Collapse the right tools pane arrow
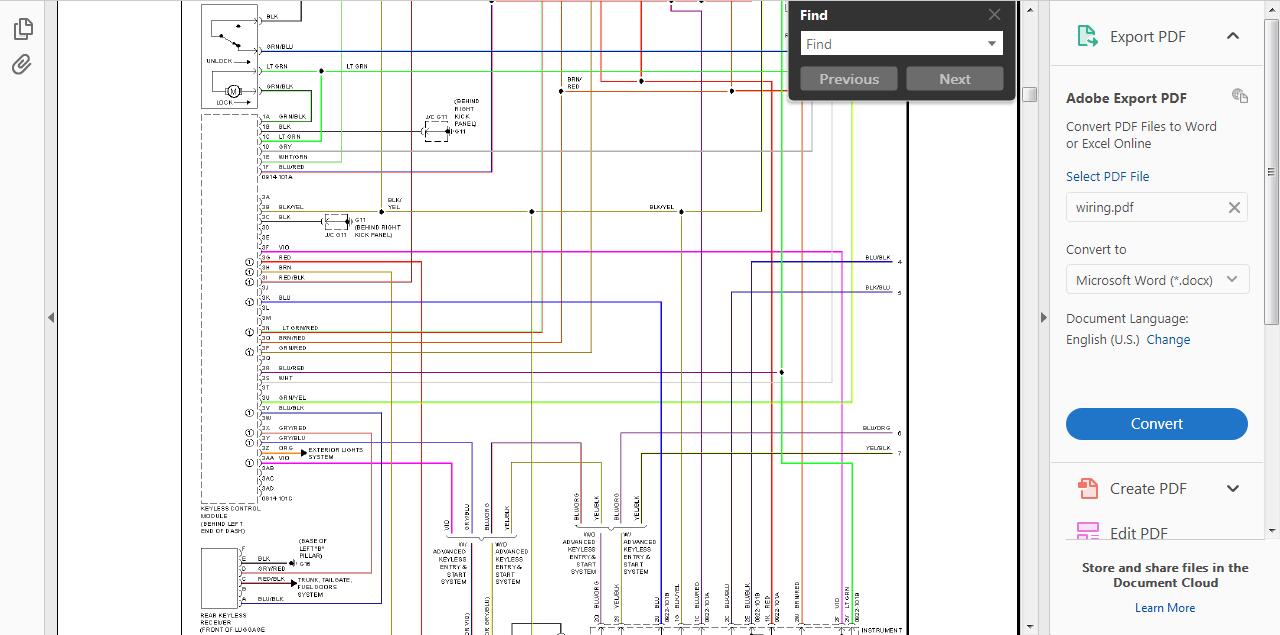 click(x=1043, y=317)
